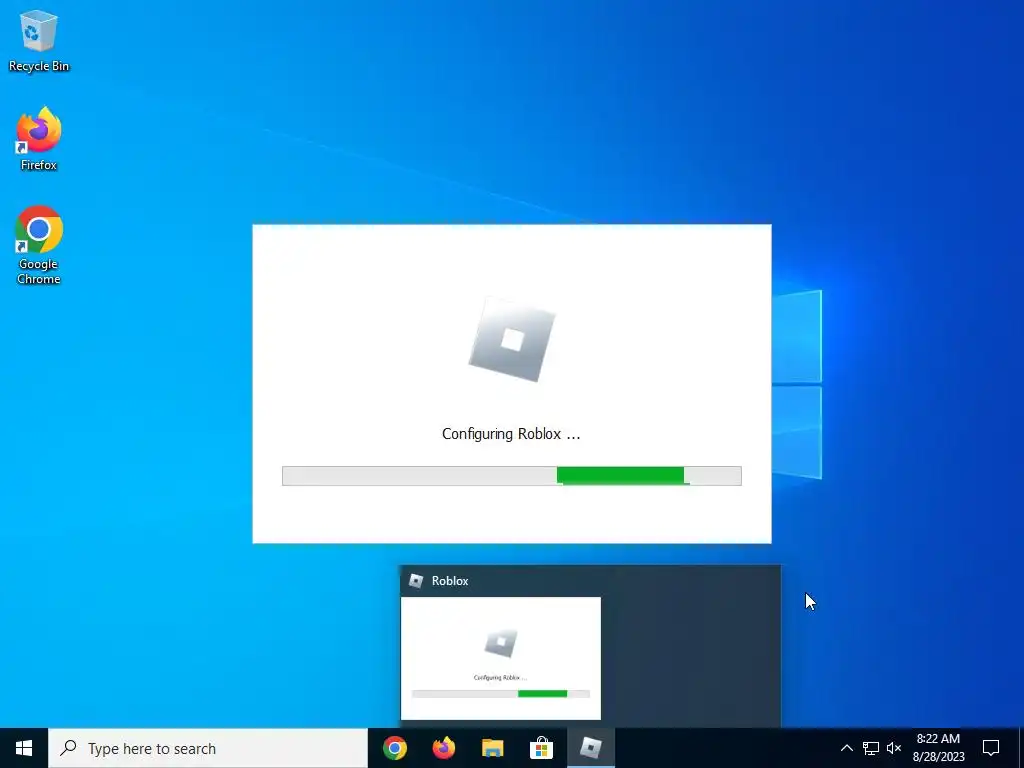This screenshot has height=768, width=1024.
Task: Click the 'Configuring Roblox ...' status text
Action: pyautogui.click(x=511, y=434)
